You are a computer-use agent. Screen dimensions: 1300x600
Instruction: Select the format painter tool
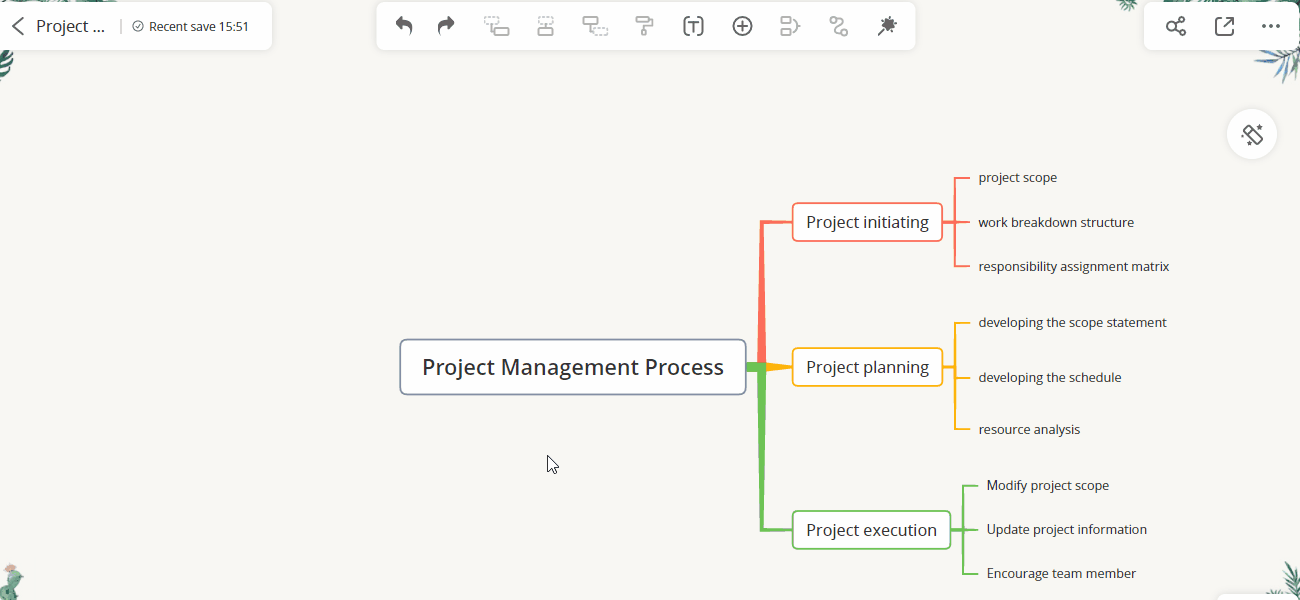click(x=645, y=26)
